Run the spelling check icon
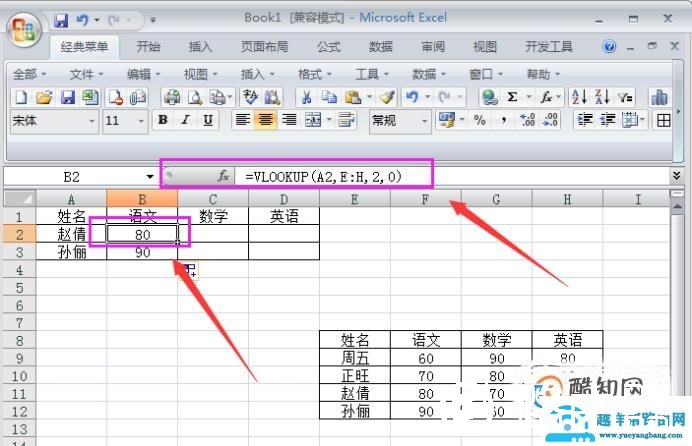 [x=250, y=97]
